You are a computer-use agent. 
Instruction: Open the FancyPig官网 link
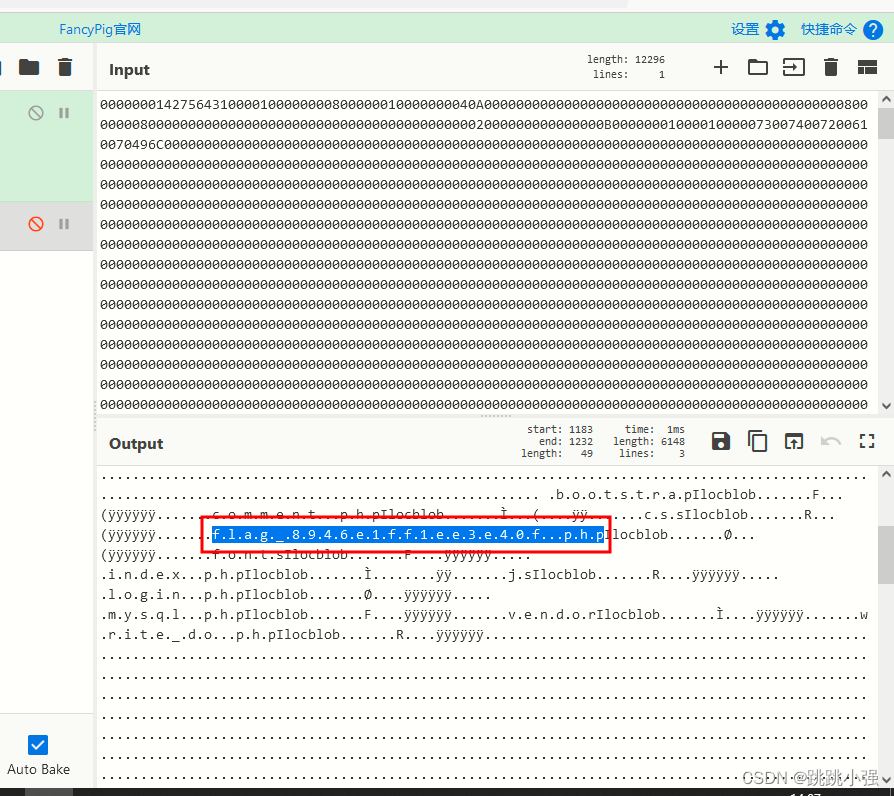coord(100,30)
